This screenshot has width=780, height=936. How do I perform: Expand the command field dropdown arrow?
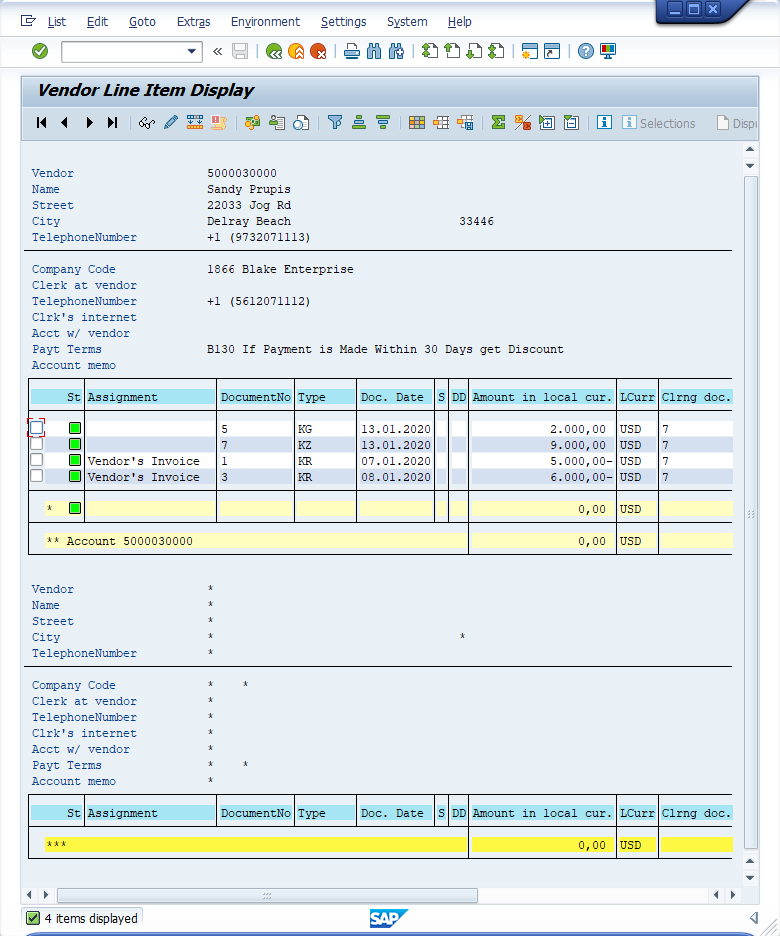point(192,51)
